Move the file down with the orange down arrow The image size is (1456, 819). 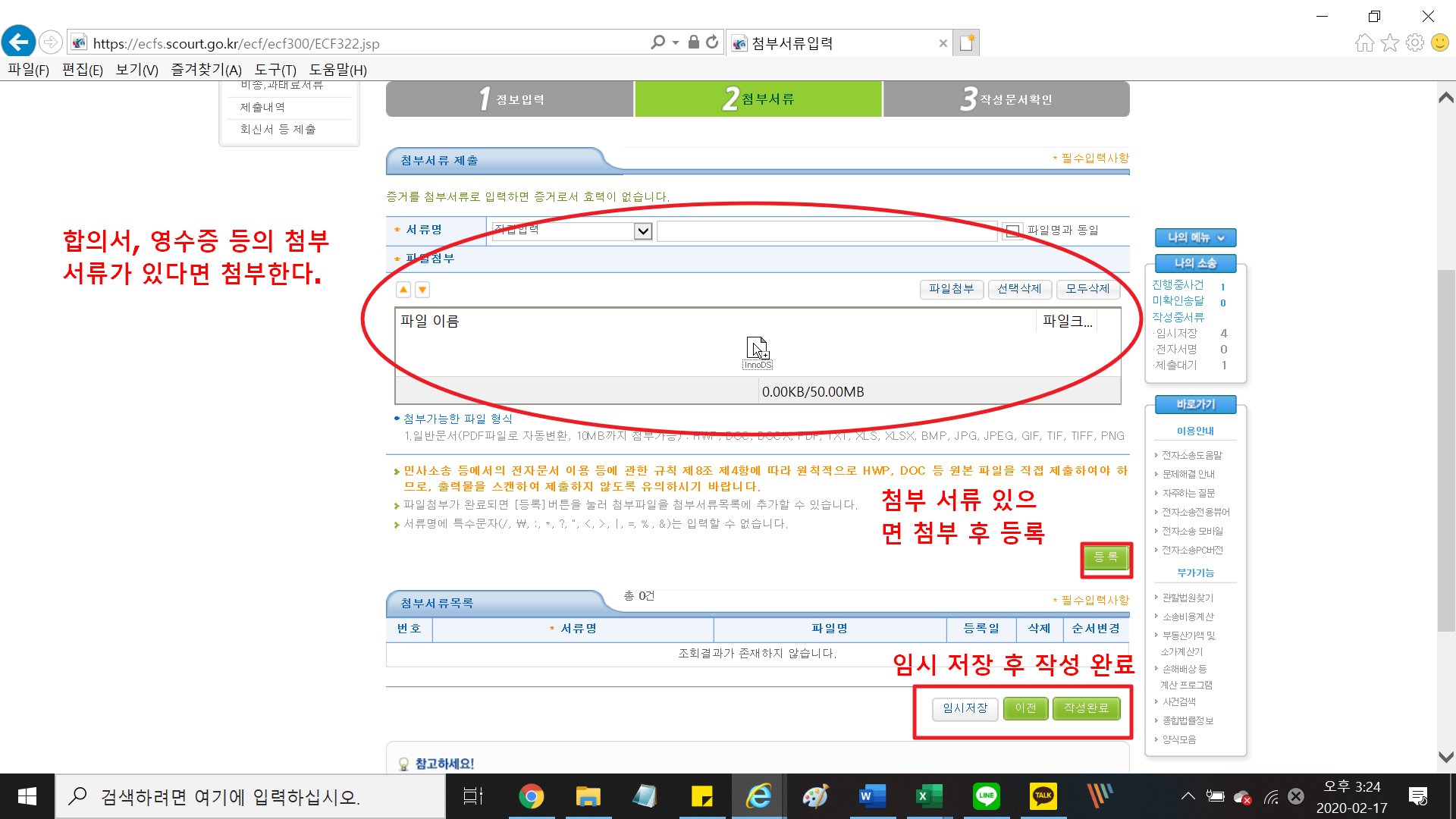pos(422,290)
